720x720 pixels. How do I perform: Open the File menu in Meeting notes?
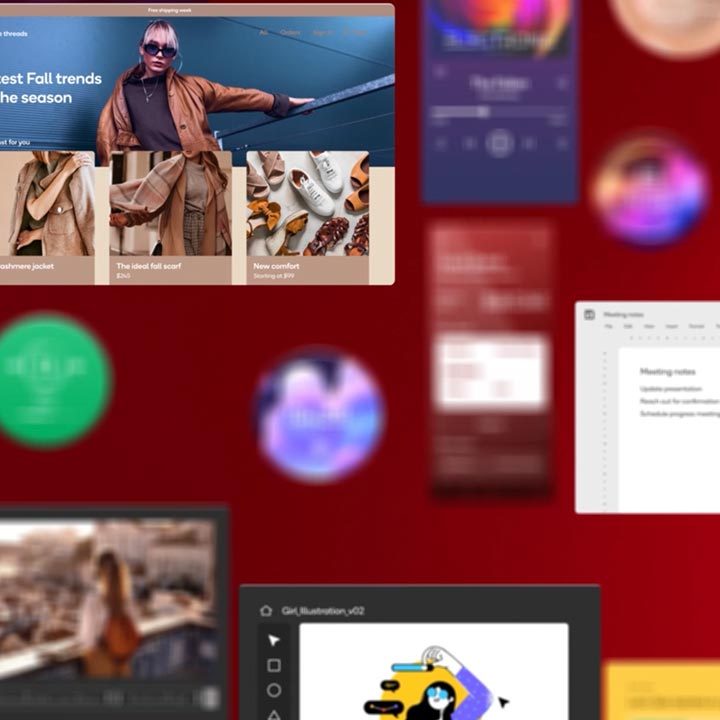[608, 326]
